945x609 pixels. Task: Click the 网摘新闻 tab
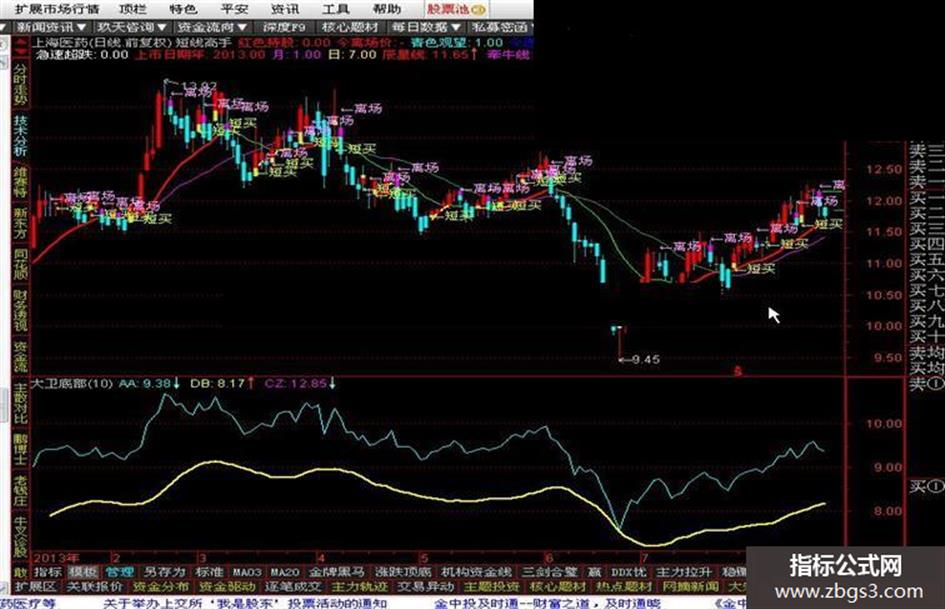click(x=690, y=586)
